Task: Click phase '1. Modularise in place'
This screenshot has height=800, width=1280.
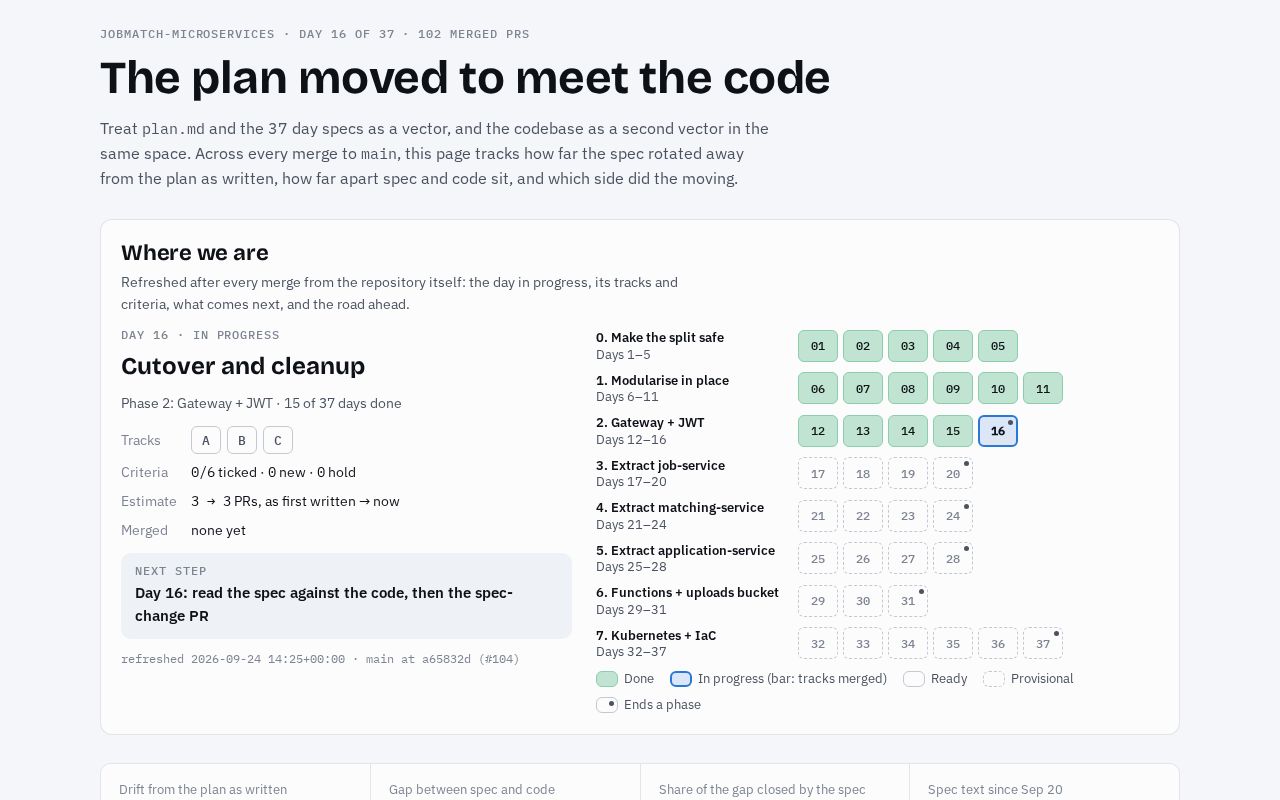Action: point(663,380)
